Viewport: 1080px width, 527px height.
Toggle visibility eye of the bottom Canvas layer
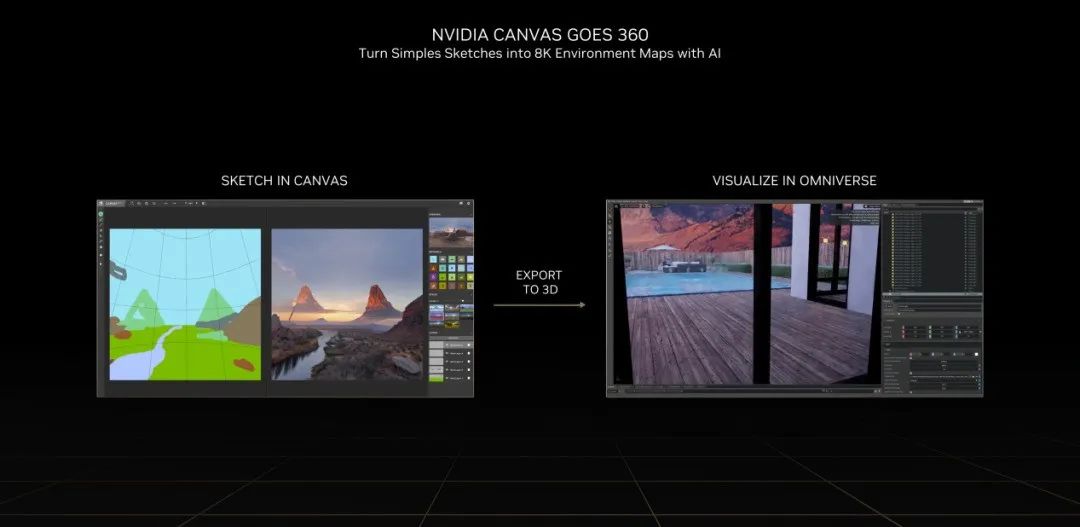click(x=446, y=378)
